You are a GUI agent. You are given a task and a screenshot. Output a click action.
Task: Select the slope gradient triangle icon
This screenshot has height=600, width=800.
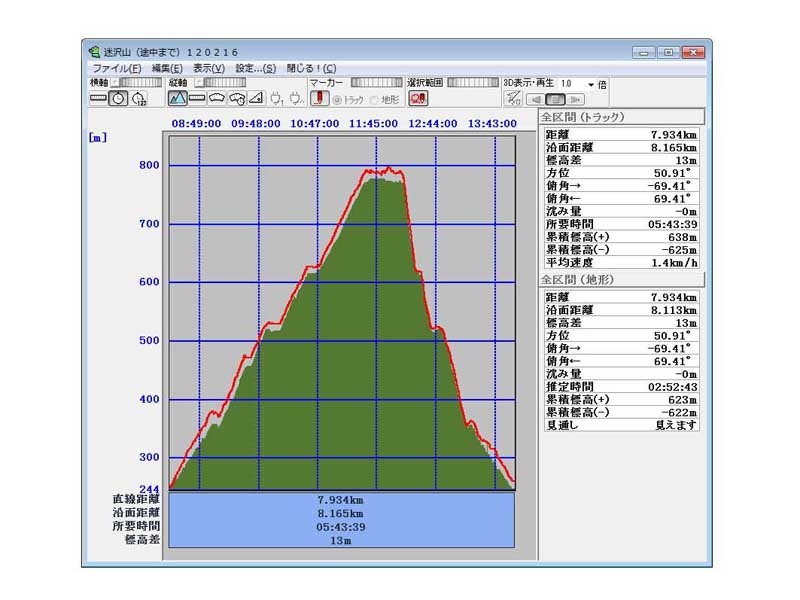pos(256,98)
